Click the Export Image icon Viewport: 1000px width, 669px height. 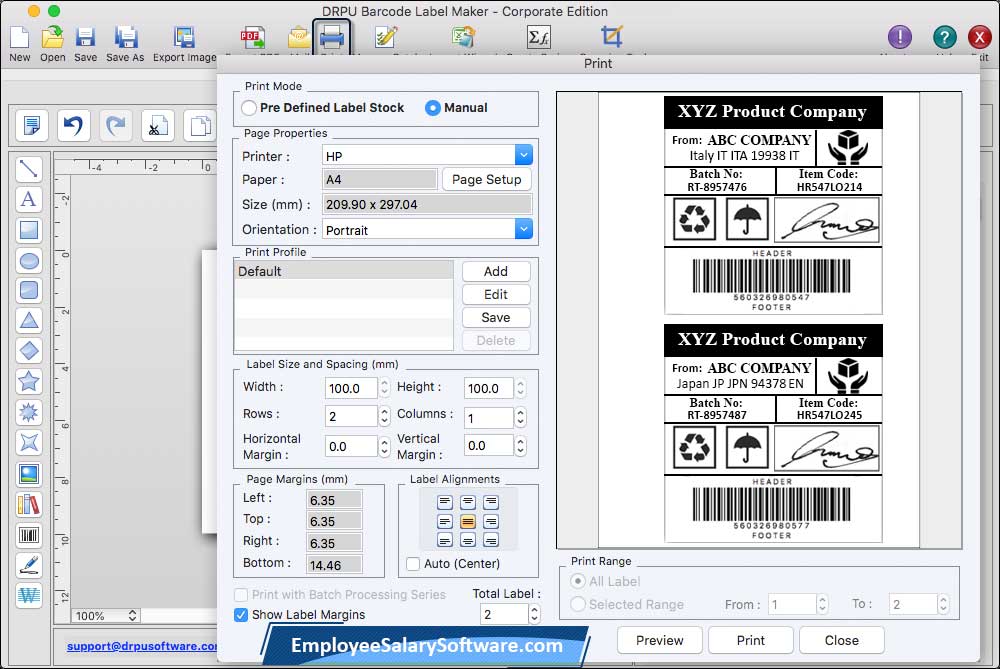coord(184,38)
